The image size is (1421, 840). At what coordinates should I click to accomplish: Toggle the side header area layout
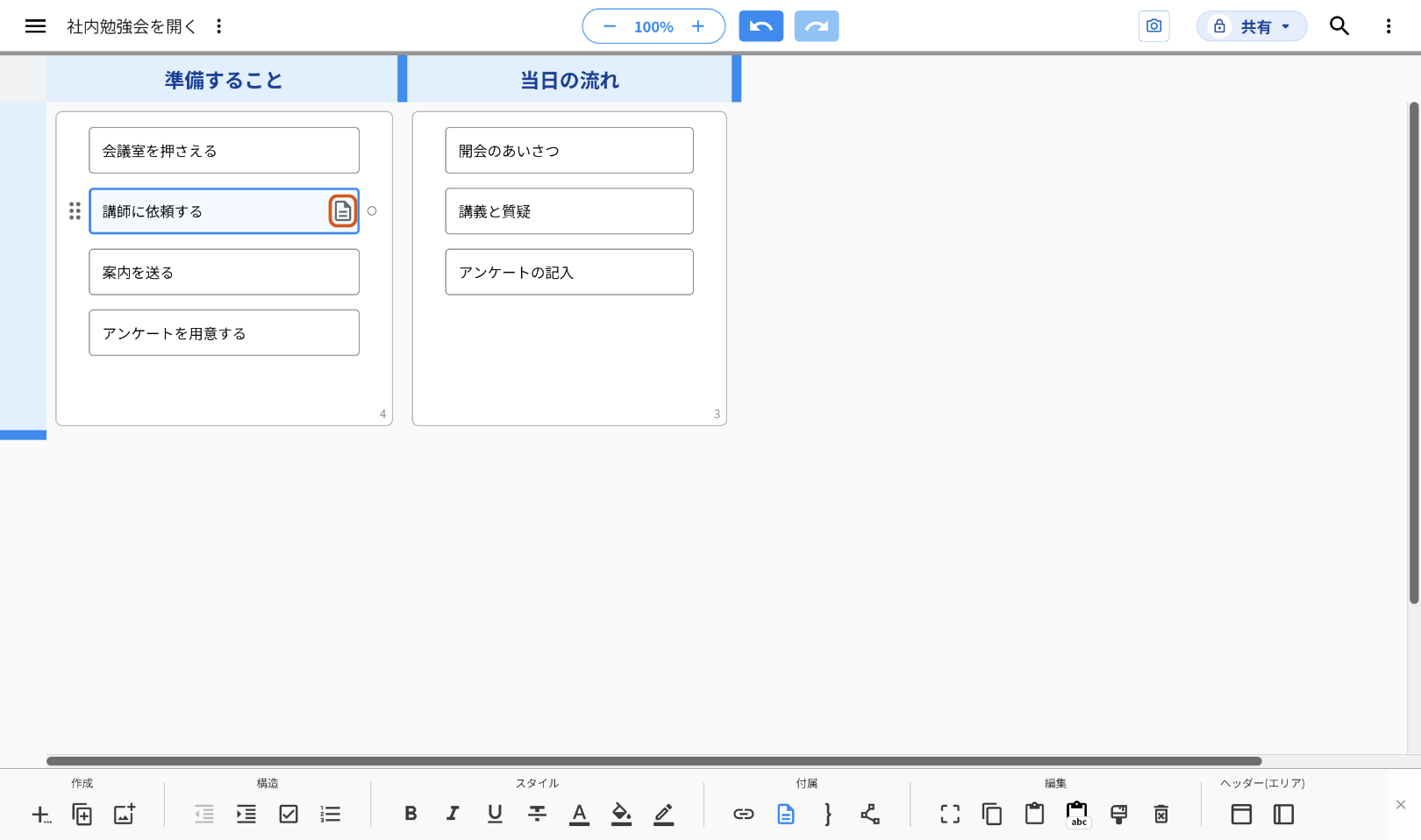tap(1283, 815)
